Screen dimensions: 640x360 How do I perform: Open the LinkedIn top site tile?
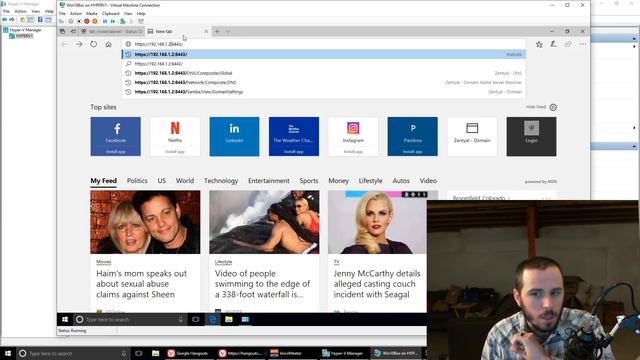point(234,136)
